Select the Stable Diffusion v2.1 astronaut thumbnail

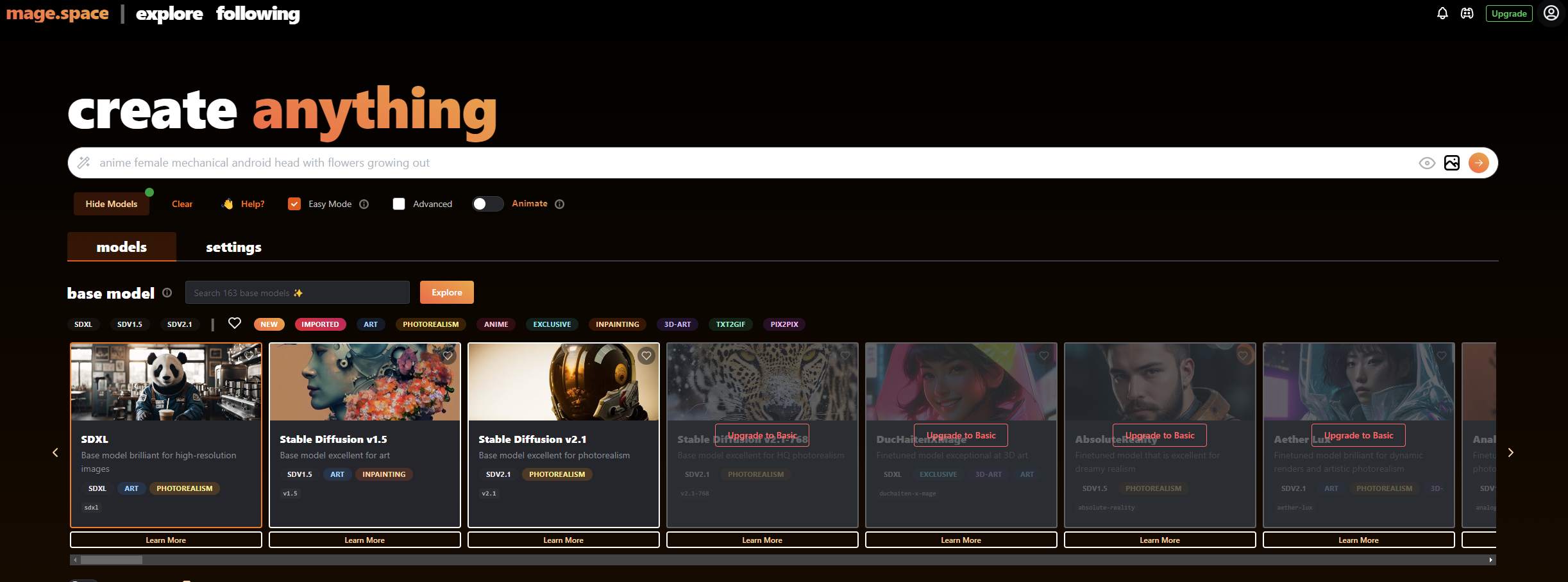tap(564, 382)
